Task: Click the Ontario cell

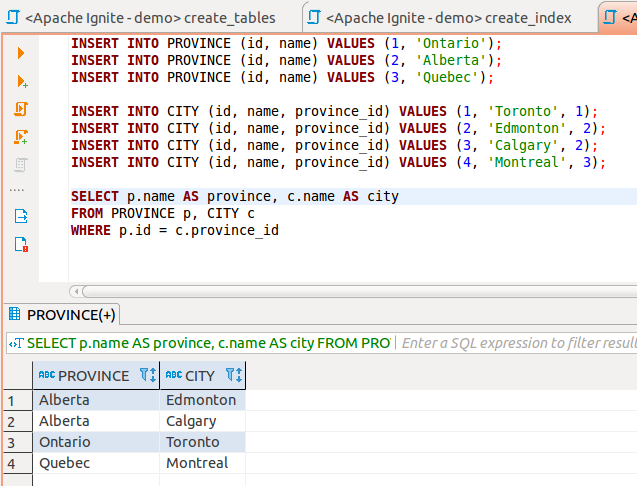Action: point(96,442)
